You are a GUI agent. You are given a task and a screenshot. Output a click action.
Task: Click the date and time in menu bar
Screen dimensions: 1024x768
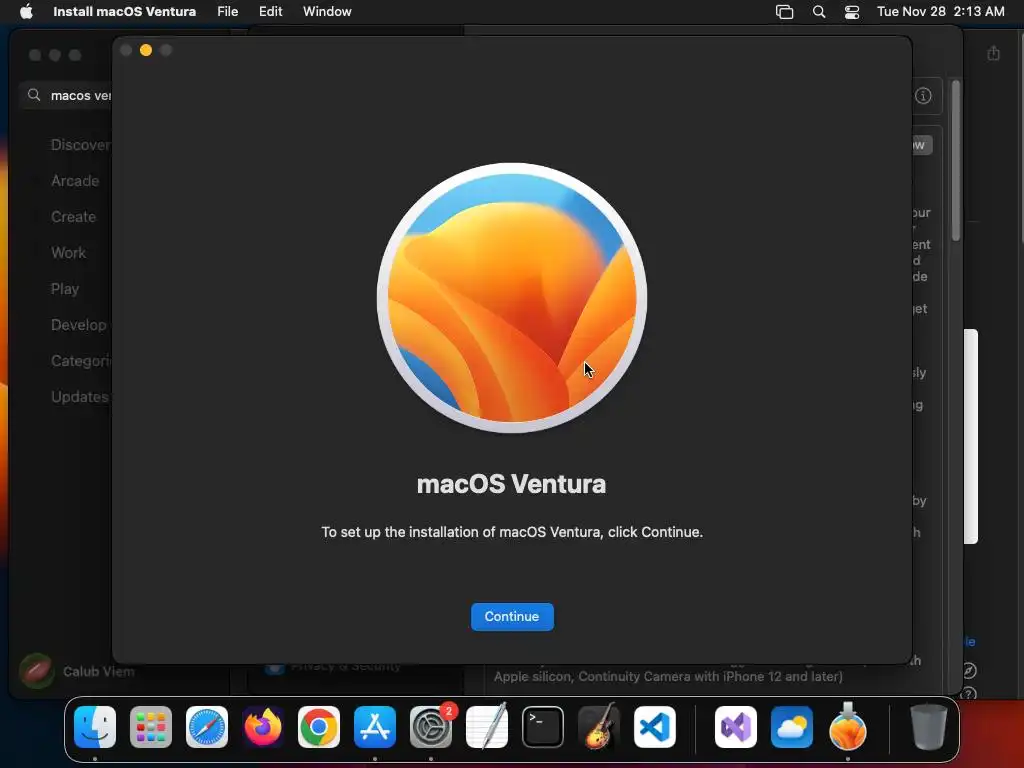click(x=940, y=11)
